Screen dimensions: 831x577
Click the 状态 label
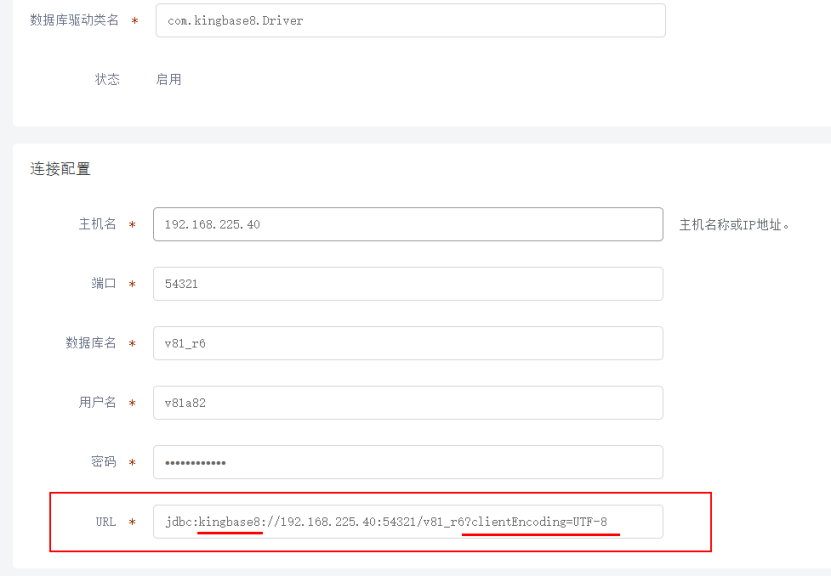[107, 79]
